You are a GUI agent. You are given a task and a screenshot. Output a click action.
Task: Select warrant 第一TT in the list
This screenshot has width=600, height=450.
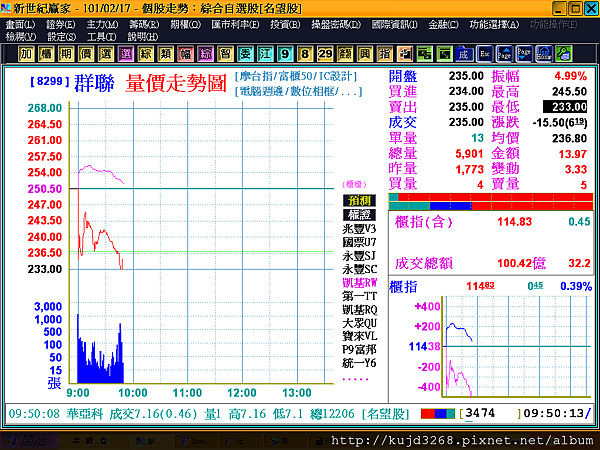click(x=359, y=296)
